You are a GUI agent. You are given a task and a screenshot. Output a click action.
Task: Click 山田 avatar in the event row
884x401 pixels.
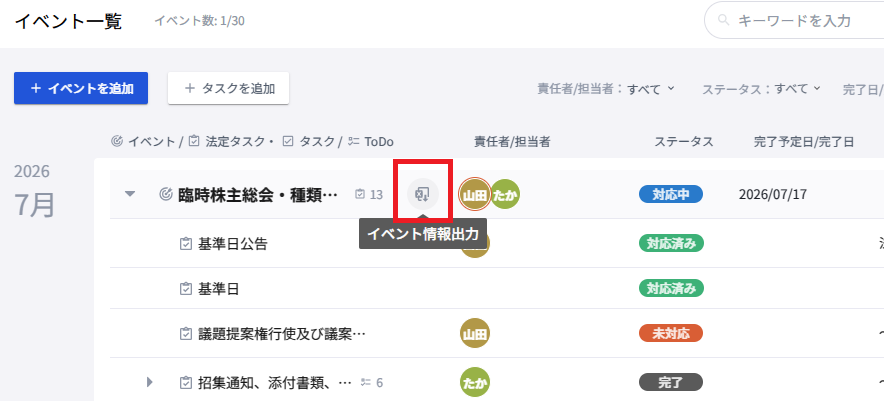pos(474,194)
